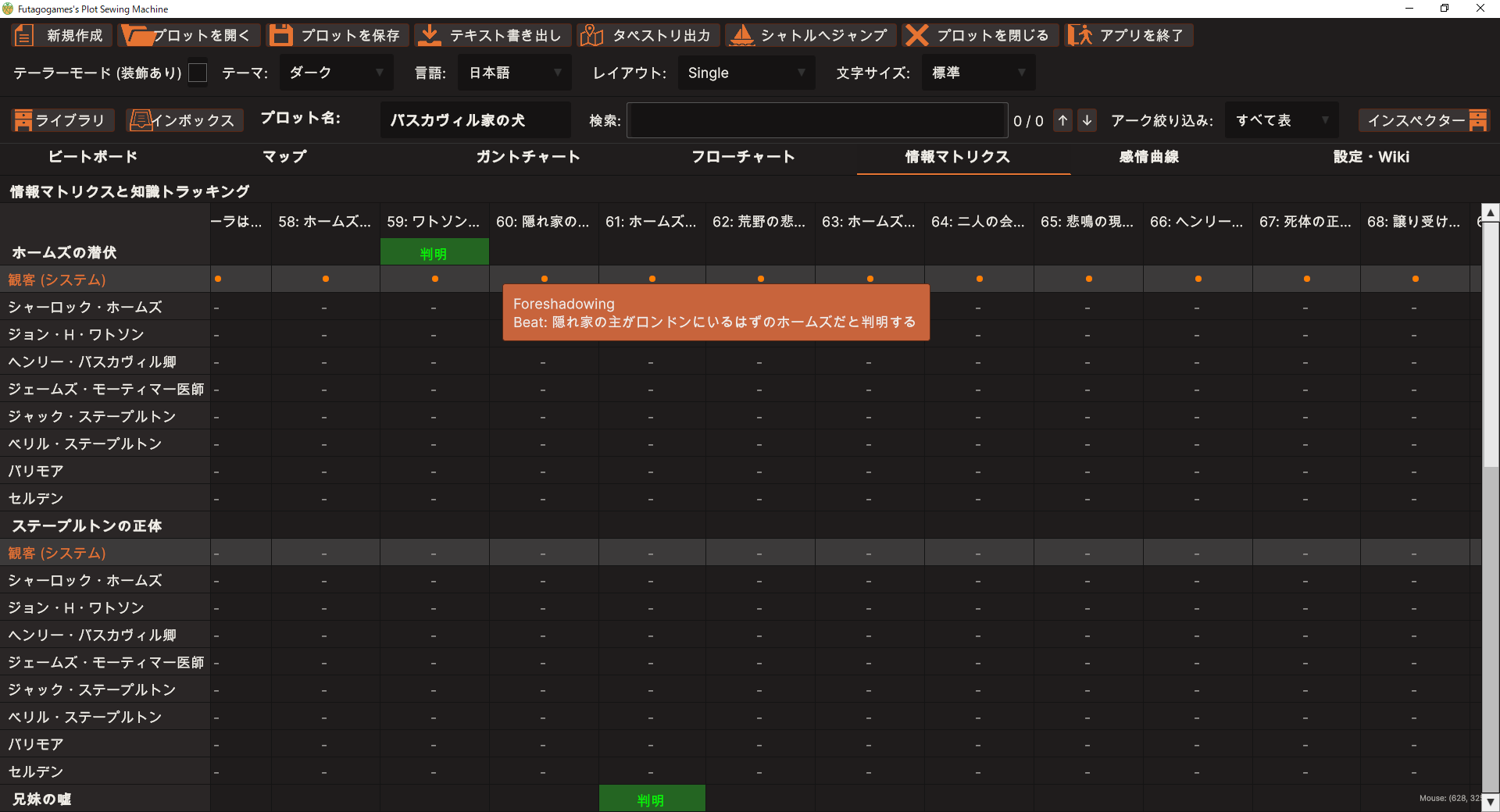1500x812 pixels.
Task: Click the audience dot under beat 59
Action: pyautogui.click(x=434, y=279)
